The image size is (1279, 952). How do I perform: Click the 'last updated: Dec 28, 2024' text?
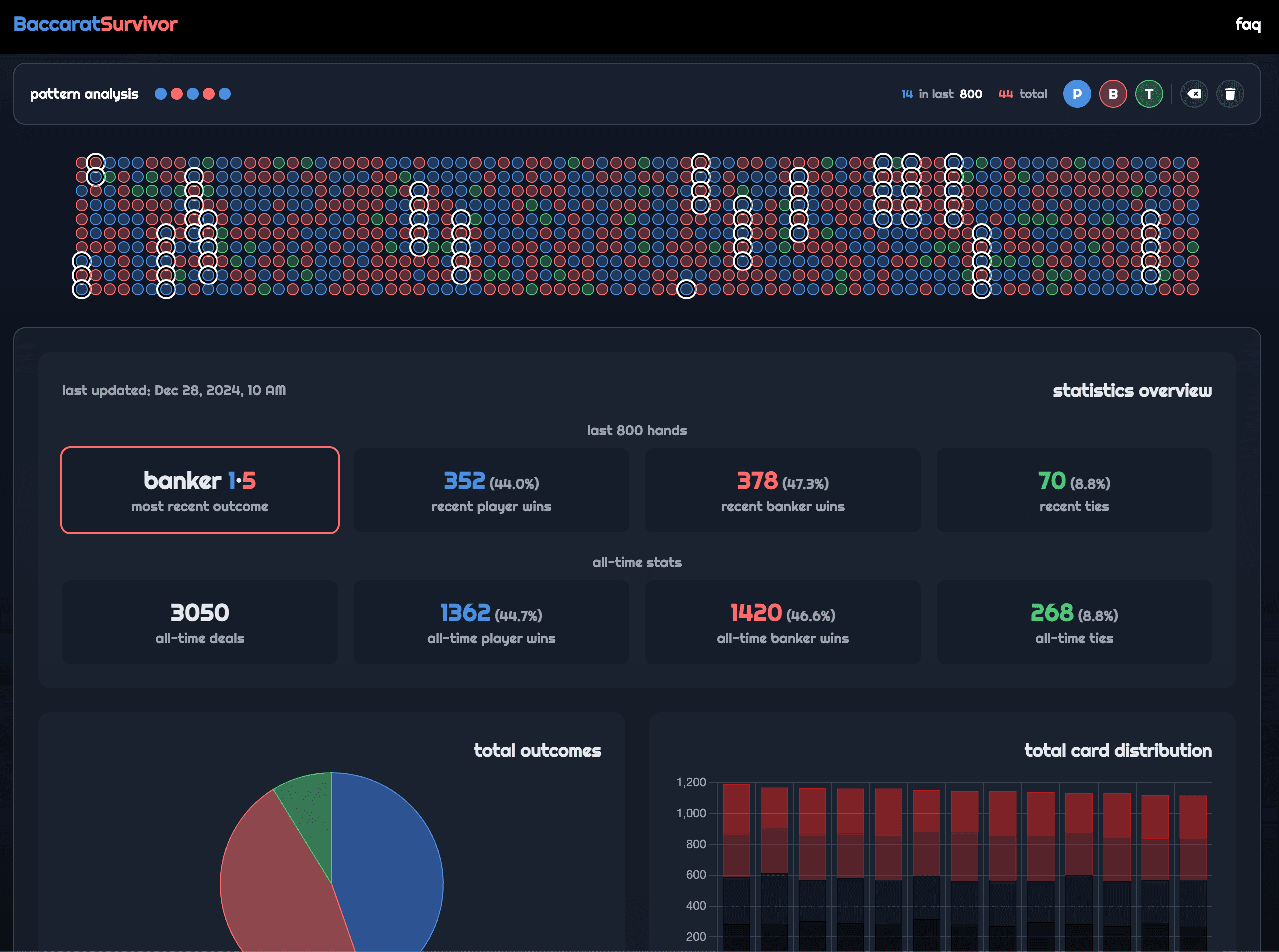pyautogui.click(x=174, y=390)
